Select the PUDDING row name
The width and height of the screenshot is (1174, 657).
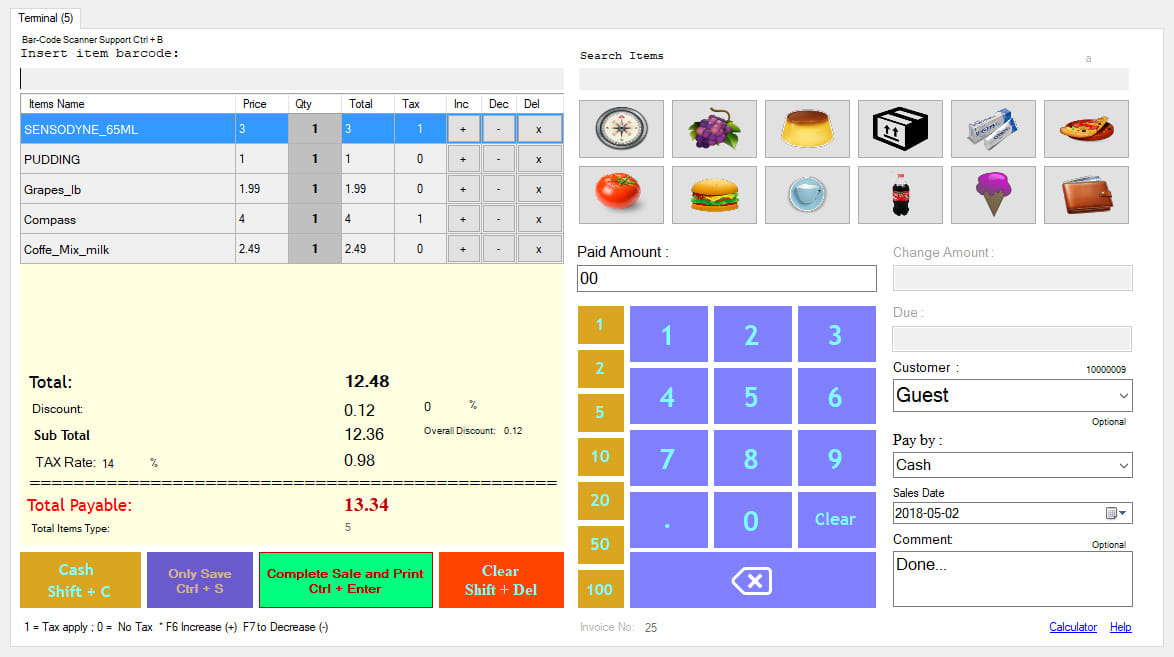[x=127, y=159]
